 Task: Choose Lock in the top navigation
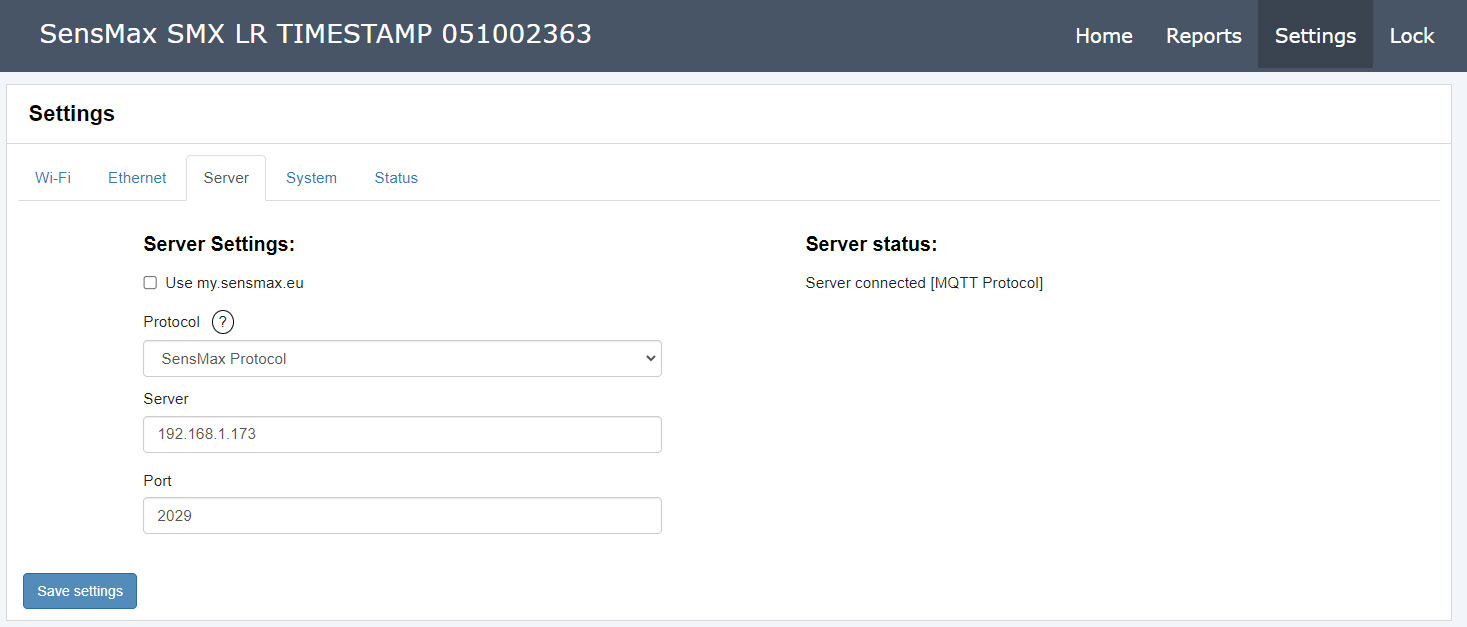click(x=1412, y=36)
